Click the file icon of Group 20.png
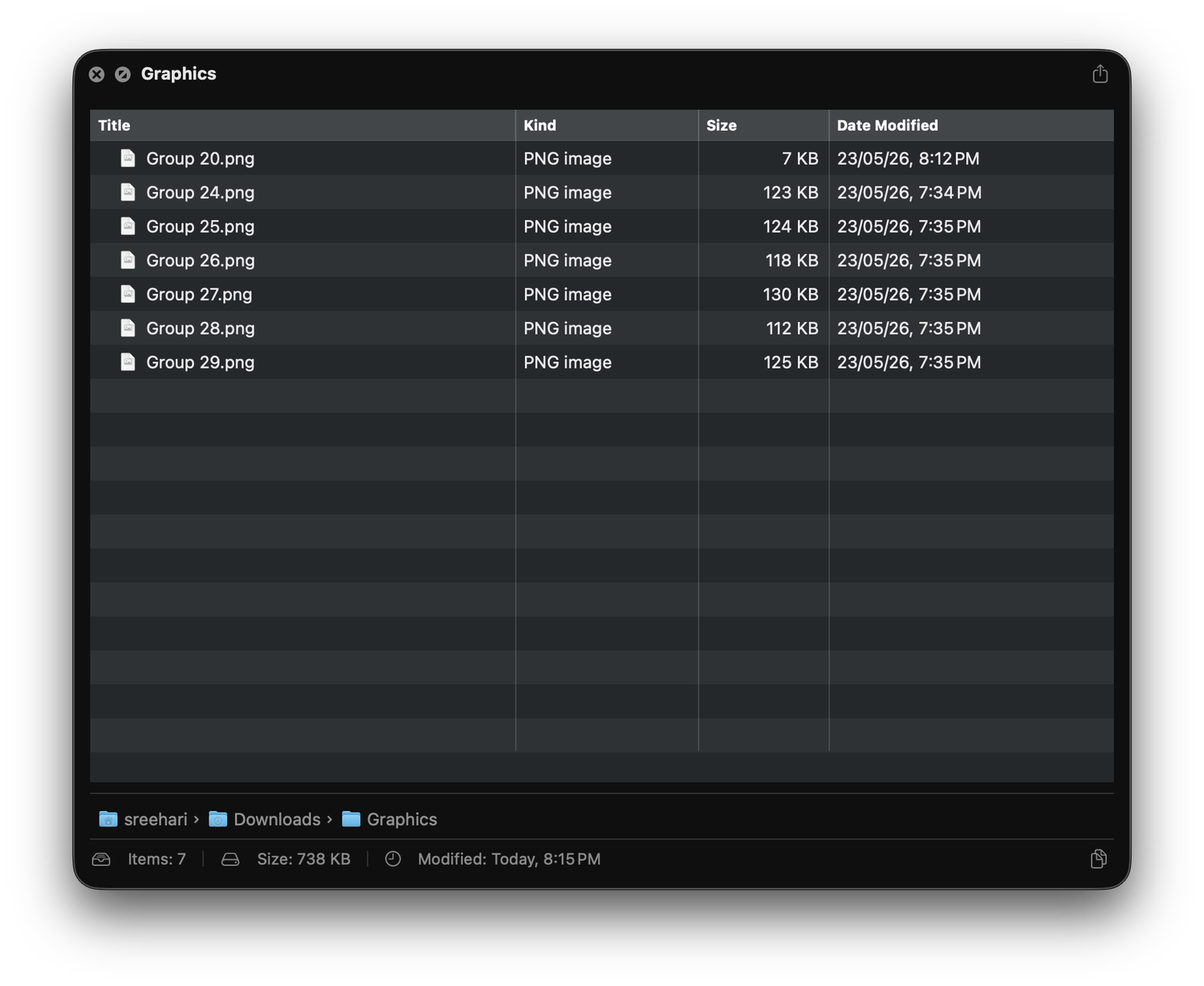The width and height of the screenshot is (1204, 986). (x=128, y=158)
